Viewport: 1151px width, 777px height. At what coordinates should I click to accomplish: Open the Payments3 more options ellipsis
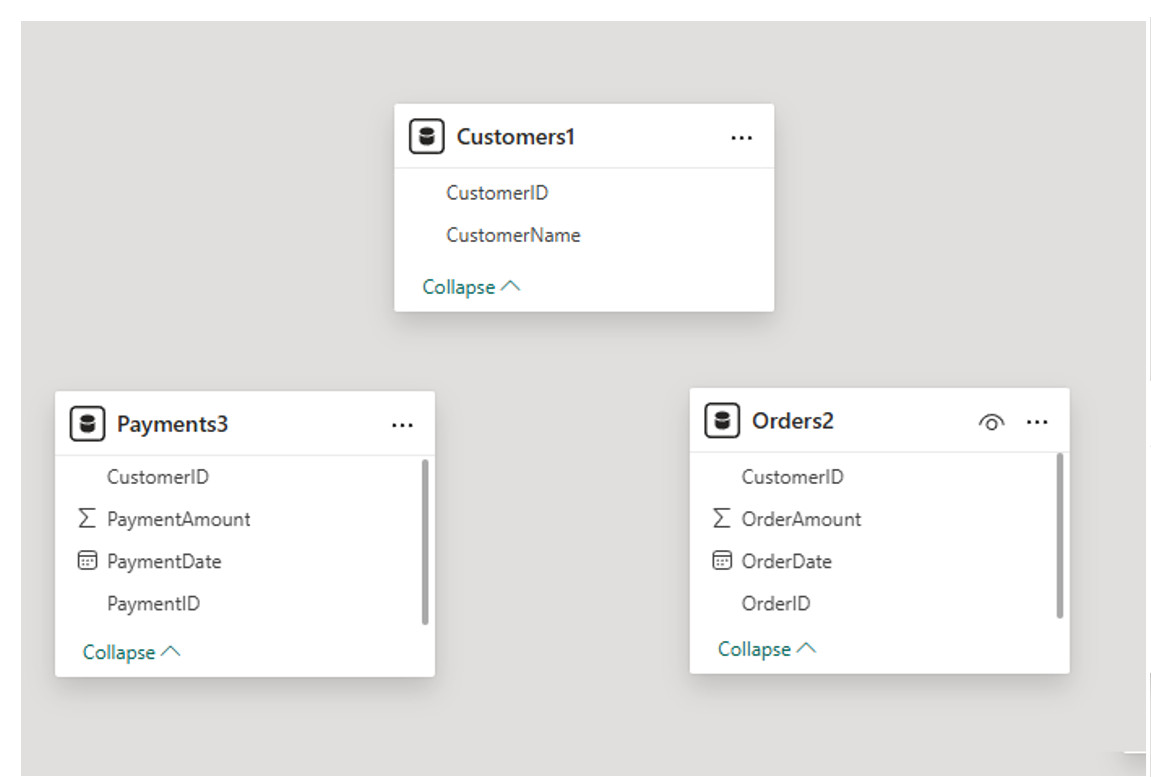coord(402,425)
